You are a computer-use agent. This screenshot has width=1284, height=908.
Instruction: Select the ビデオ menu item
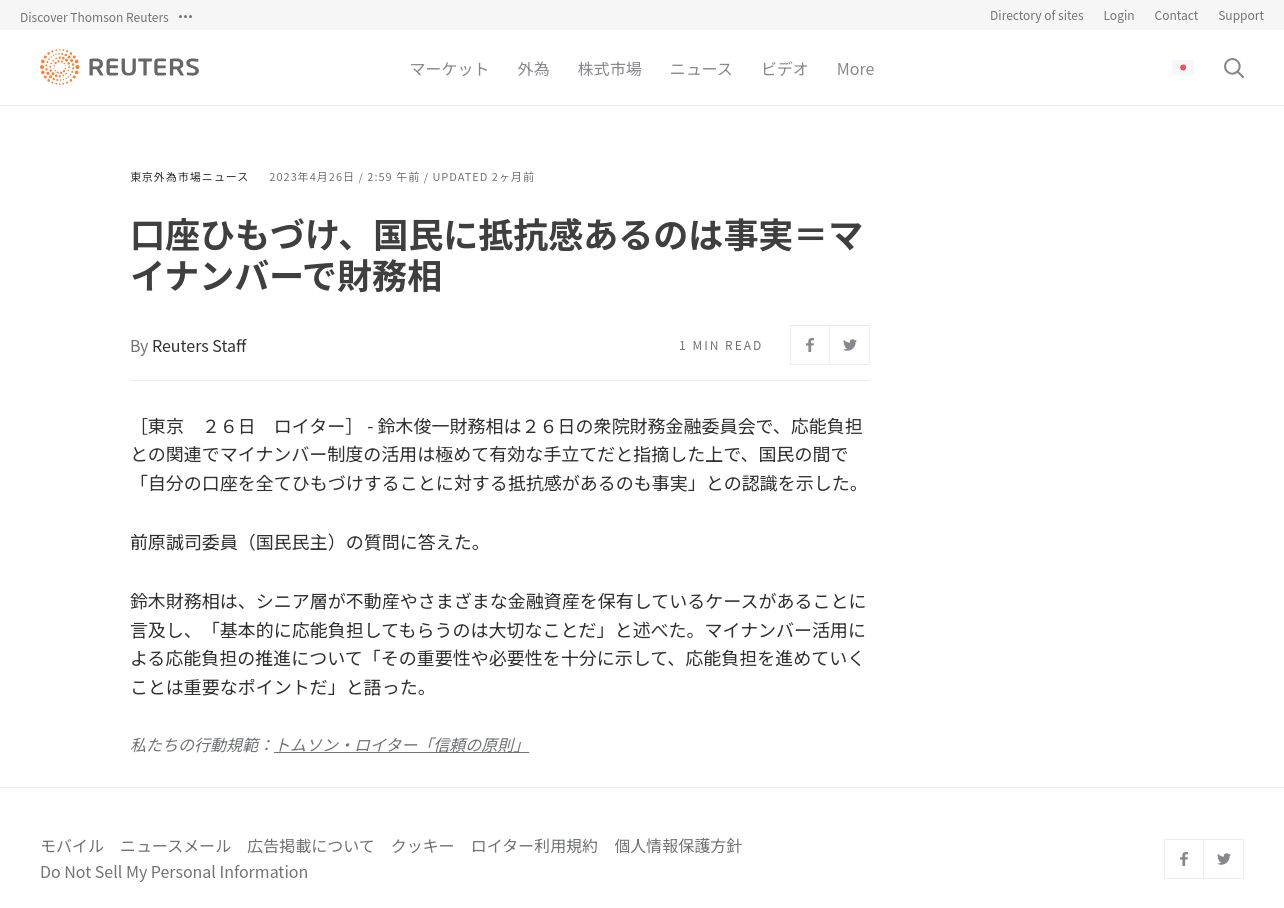point(785,69)
